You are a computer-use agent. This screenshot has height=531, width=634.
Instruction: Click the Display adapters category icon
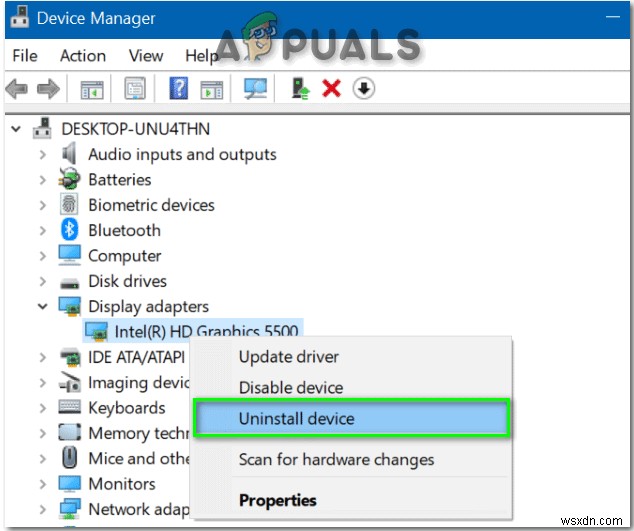(x=70, y=306)
